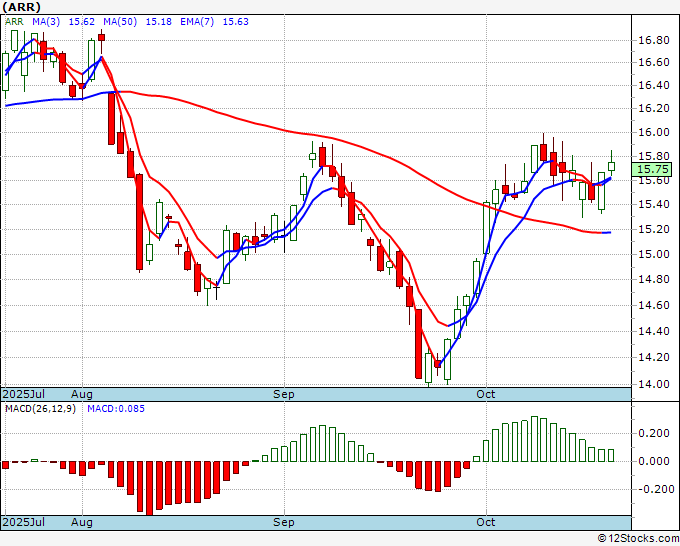Click the 15.00 price axis label
Viewport: 680px width, 546px height.
[x=654, y=255]
